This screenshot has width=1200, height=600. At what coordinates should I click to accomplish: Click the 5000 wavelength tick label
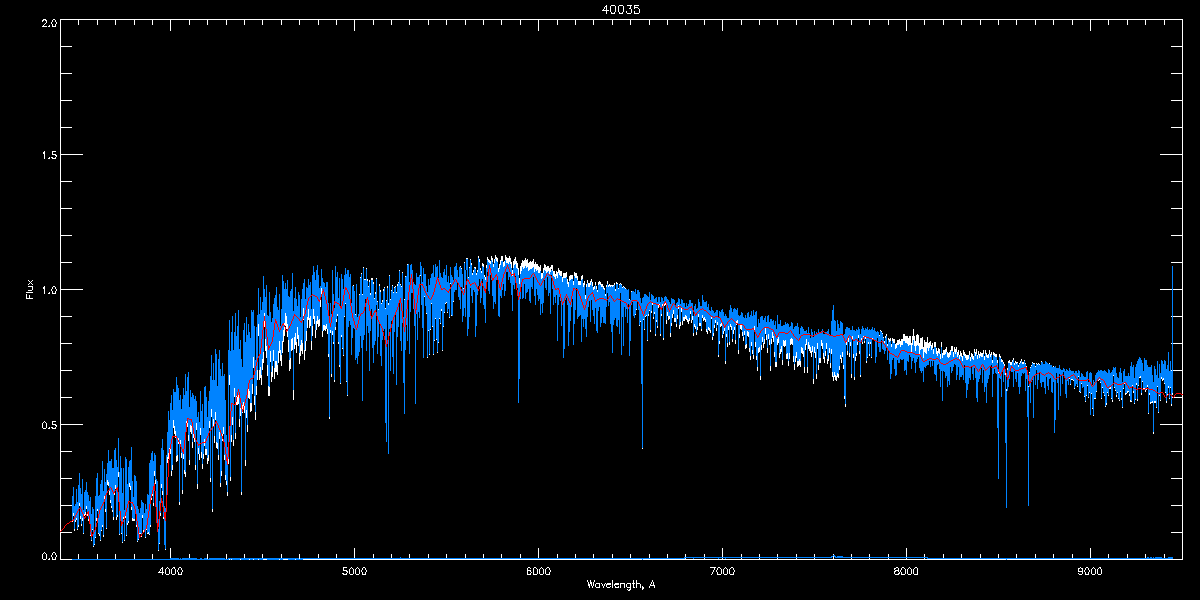tap(355, 571)
